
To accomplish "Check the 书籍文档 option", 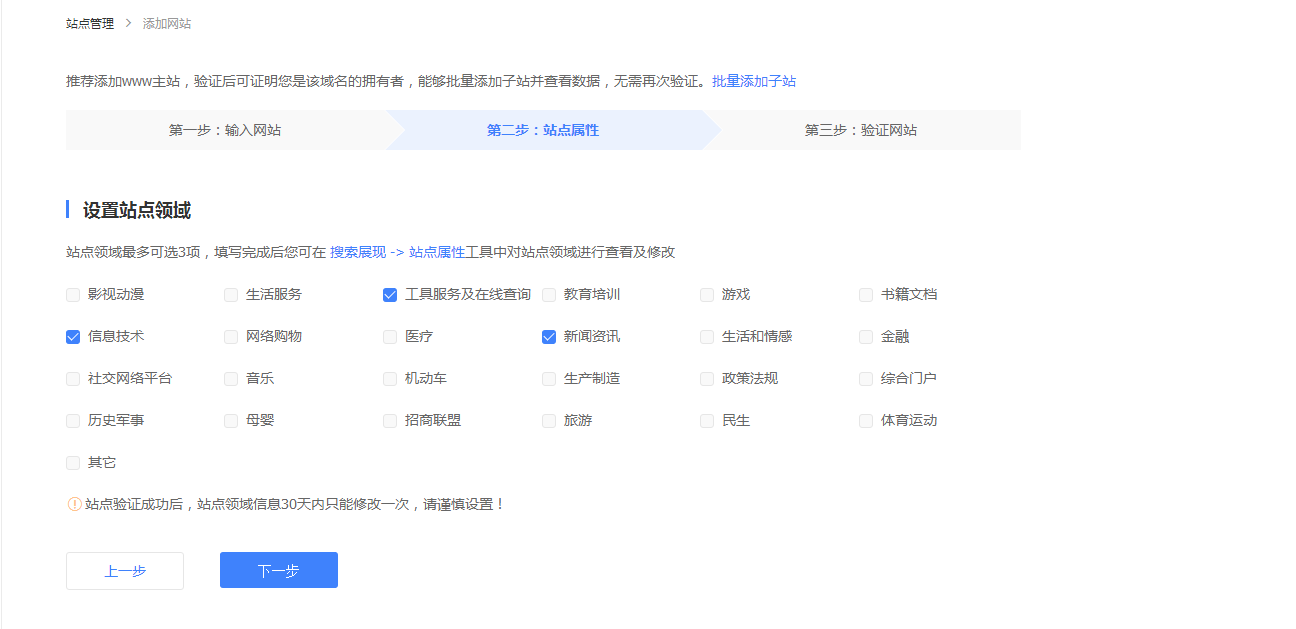I will pos(865,294).
